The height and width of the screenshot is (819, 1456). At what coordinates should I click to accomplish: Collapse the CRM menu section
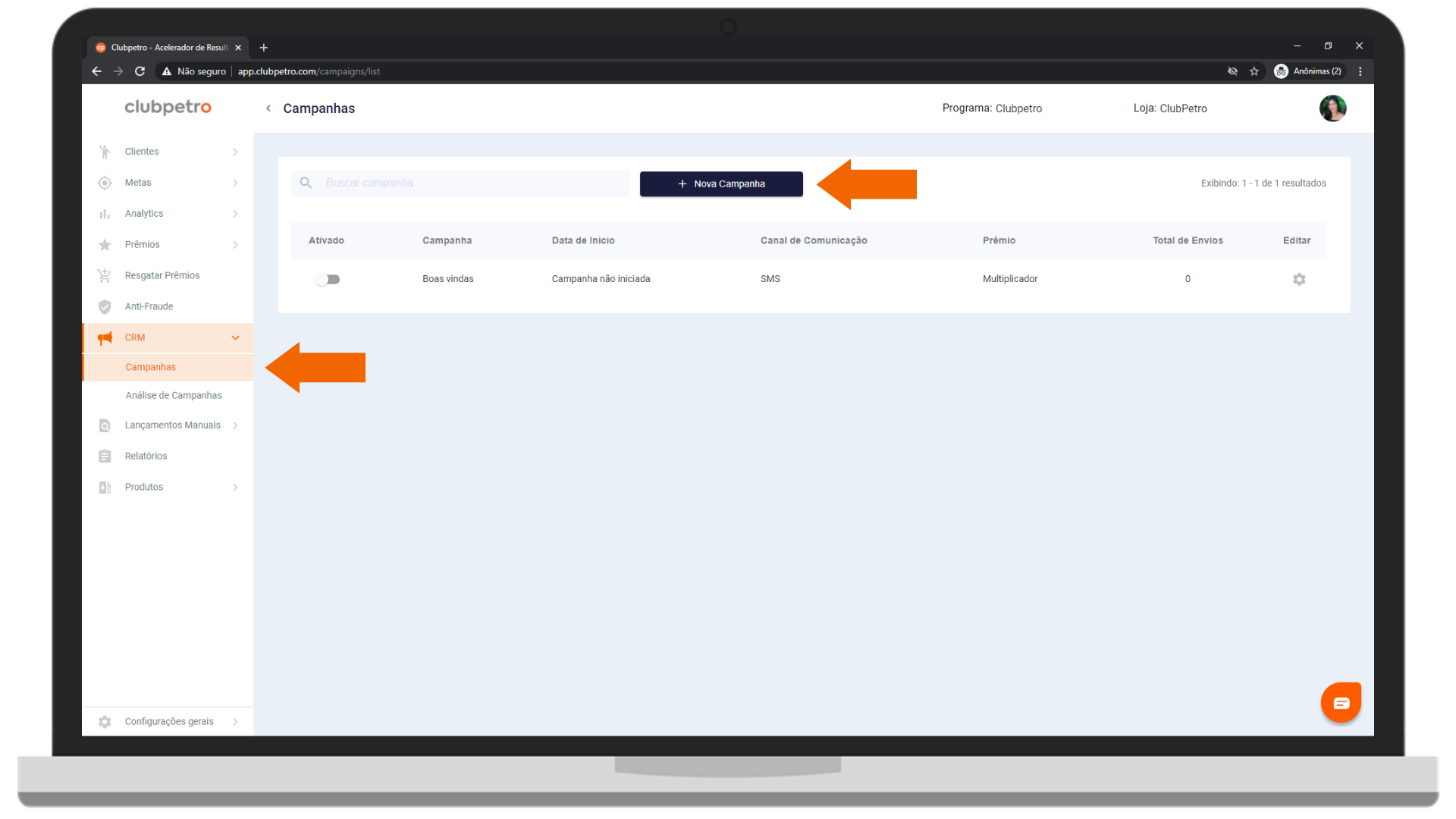tap(235, 337)
